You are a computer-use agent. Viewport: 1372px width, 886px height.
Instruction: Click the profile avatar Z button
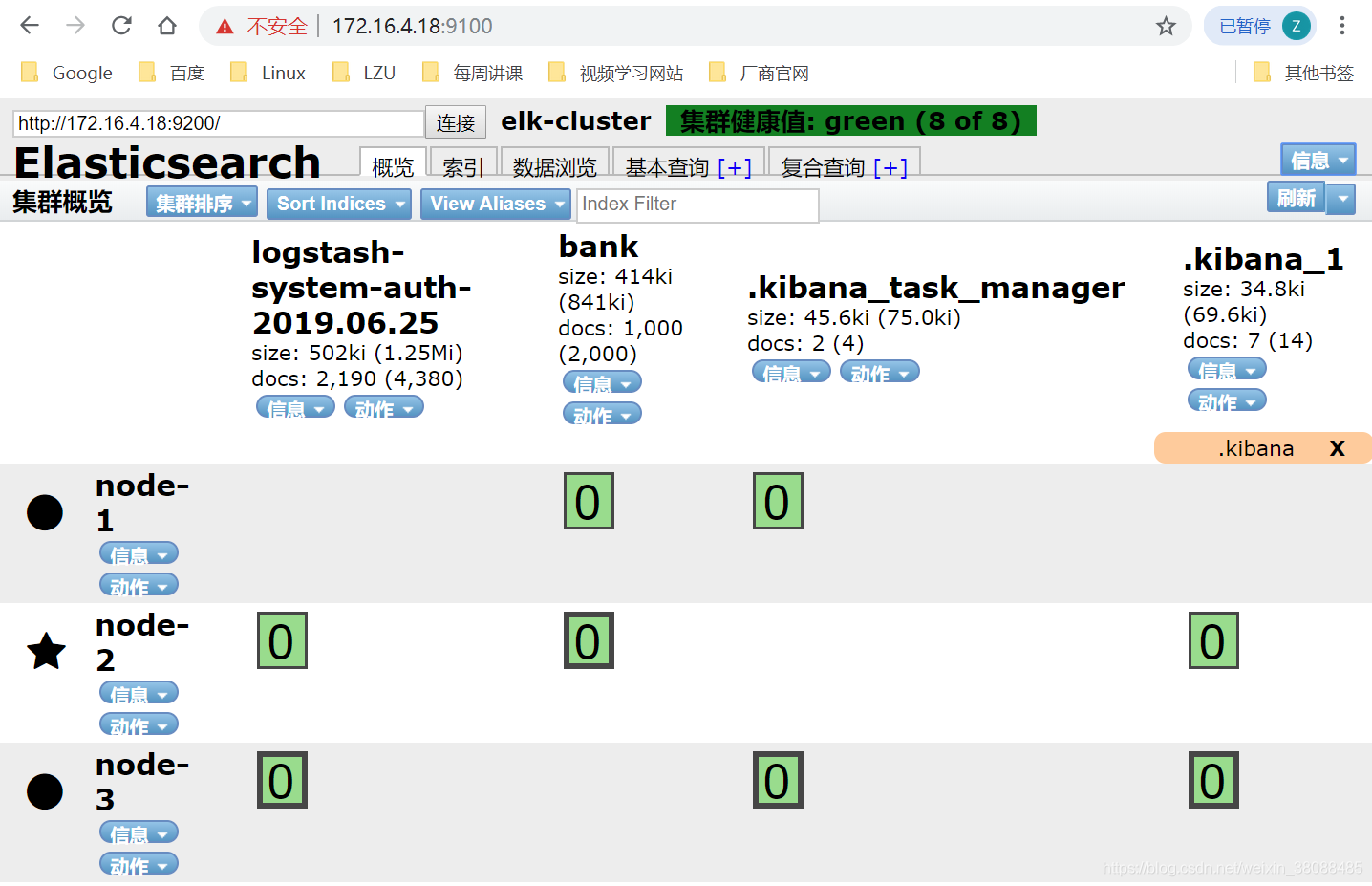click(x=1296, y=26)
